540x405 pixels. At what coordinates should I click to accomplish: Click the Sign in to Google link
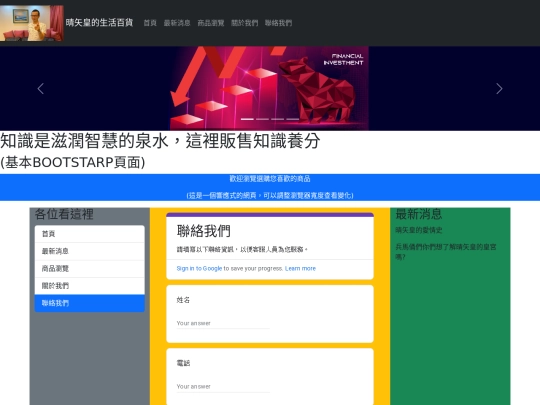(199, 268)
